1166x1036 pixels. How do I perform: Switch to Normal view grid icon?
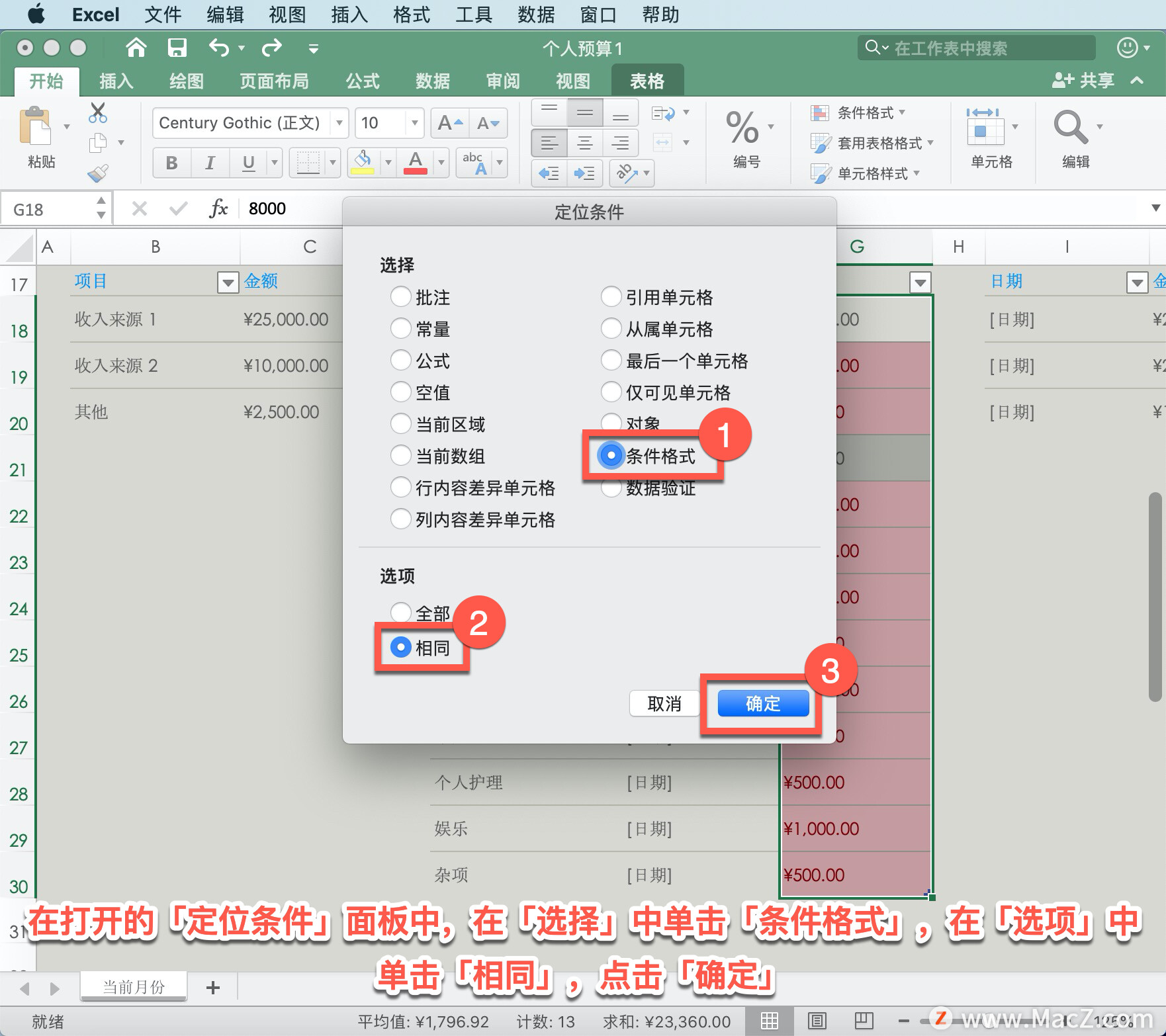pyautogui.click(x=770, y=1021)
